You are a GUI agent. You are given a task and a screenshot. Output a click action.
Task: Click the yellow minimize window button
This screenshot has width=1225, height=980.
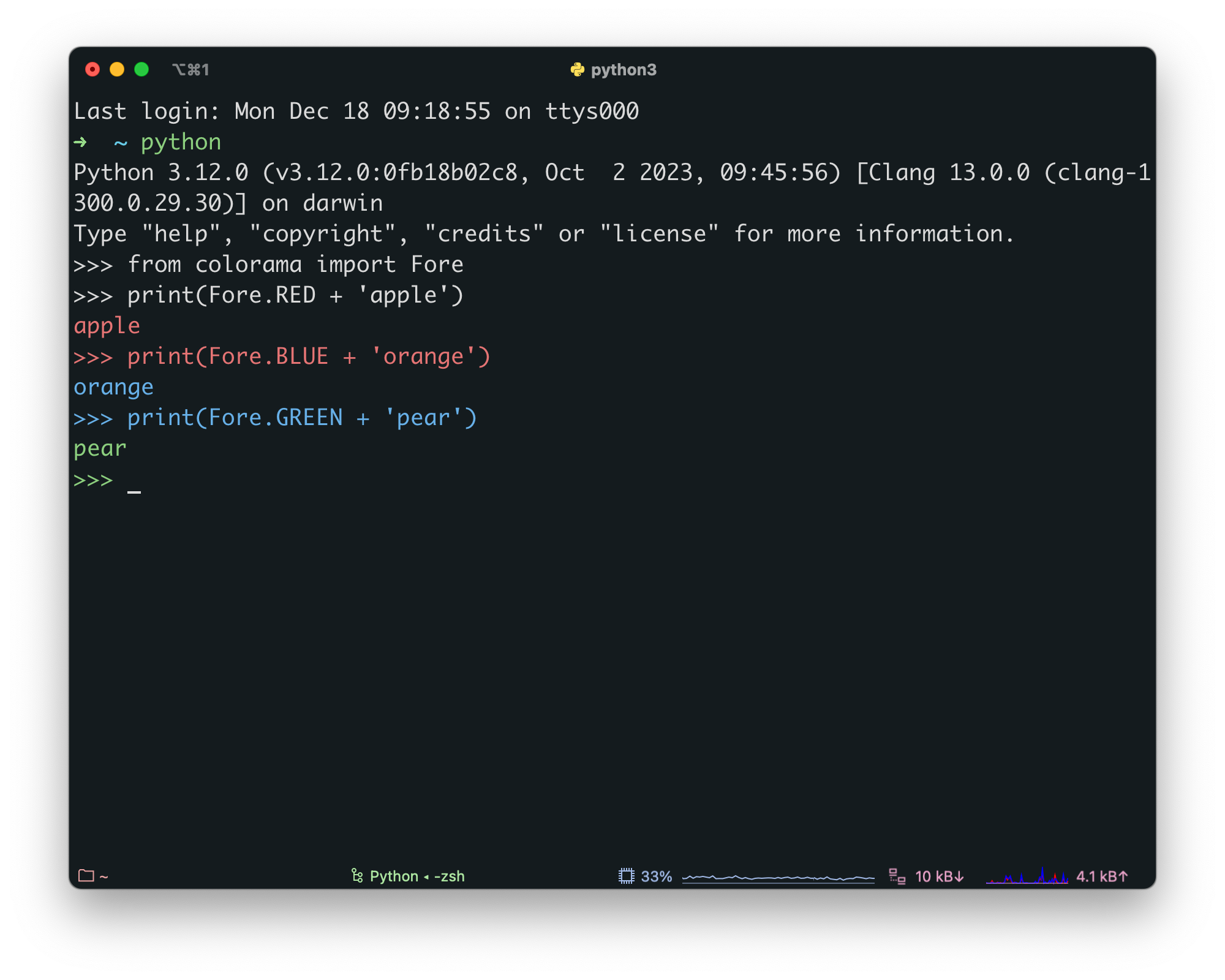117,69
